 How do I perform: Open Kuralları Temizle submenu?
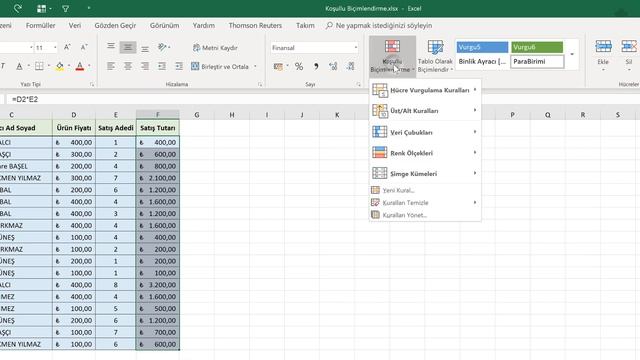point(425,202)
